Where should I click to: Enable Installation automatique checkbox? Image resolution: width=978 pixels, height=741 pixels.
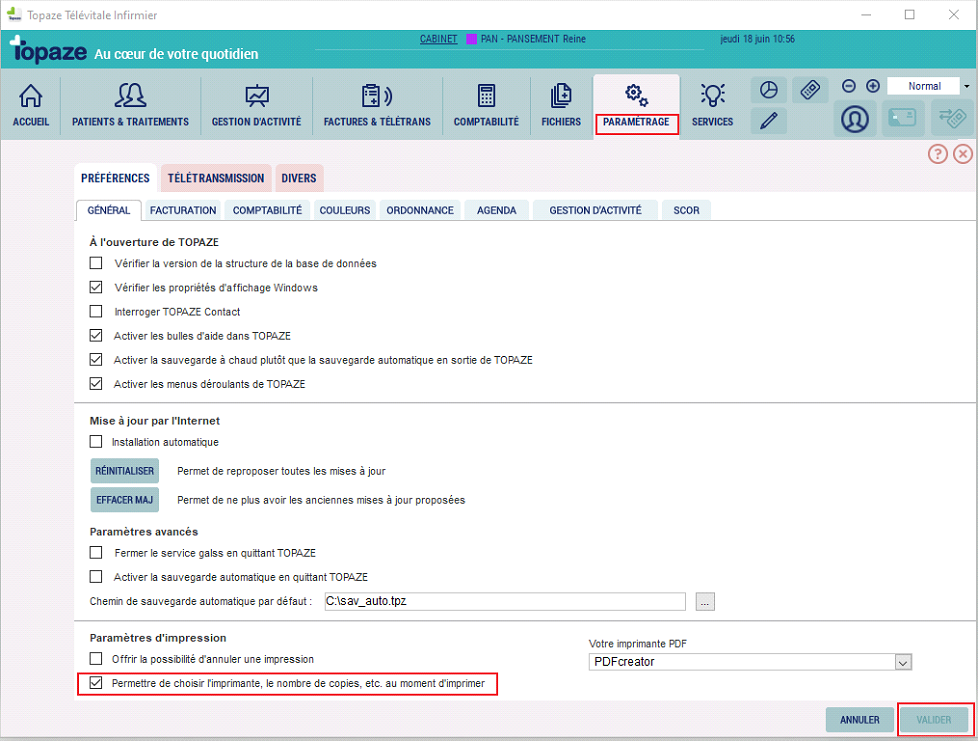[95, 442]
